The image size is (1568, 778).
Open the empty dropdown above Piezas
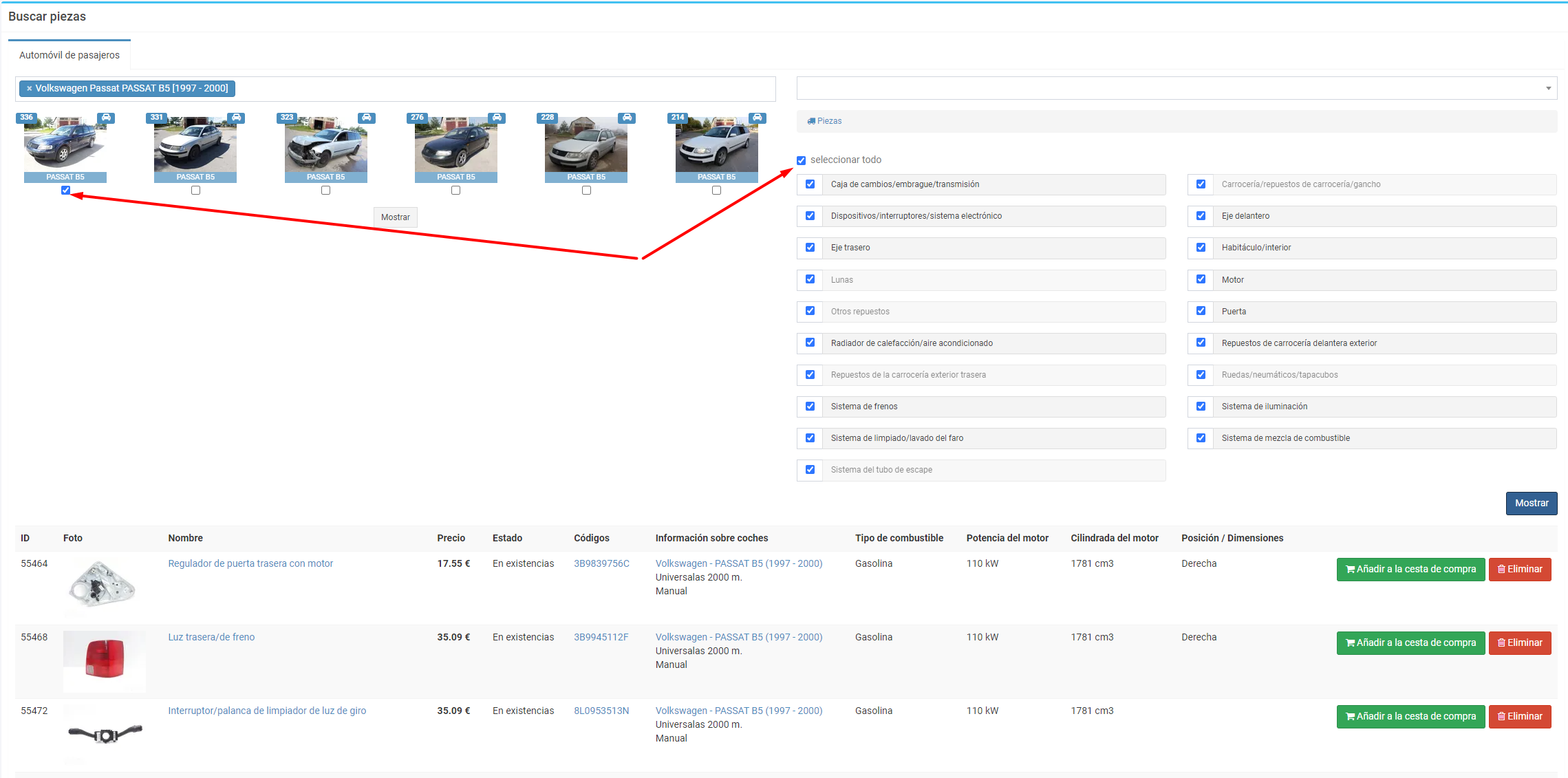[x=1176, y=88]
